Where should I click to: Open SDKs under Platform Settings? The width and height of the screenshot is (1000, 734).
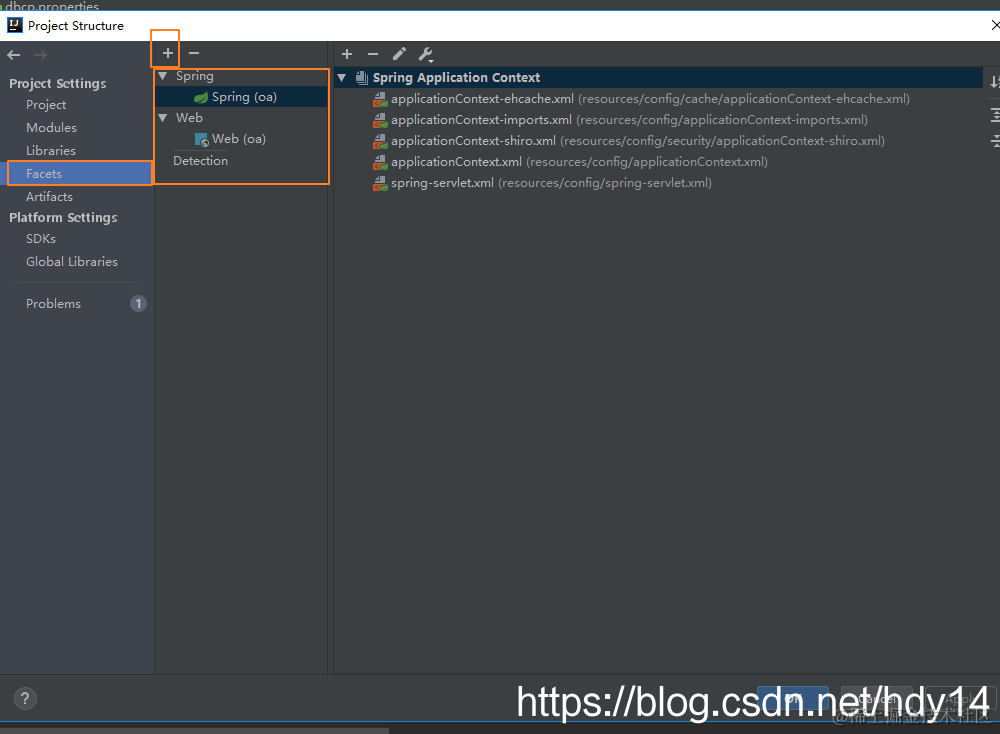[41, 239]
